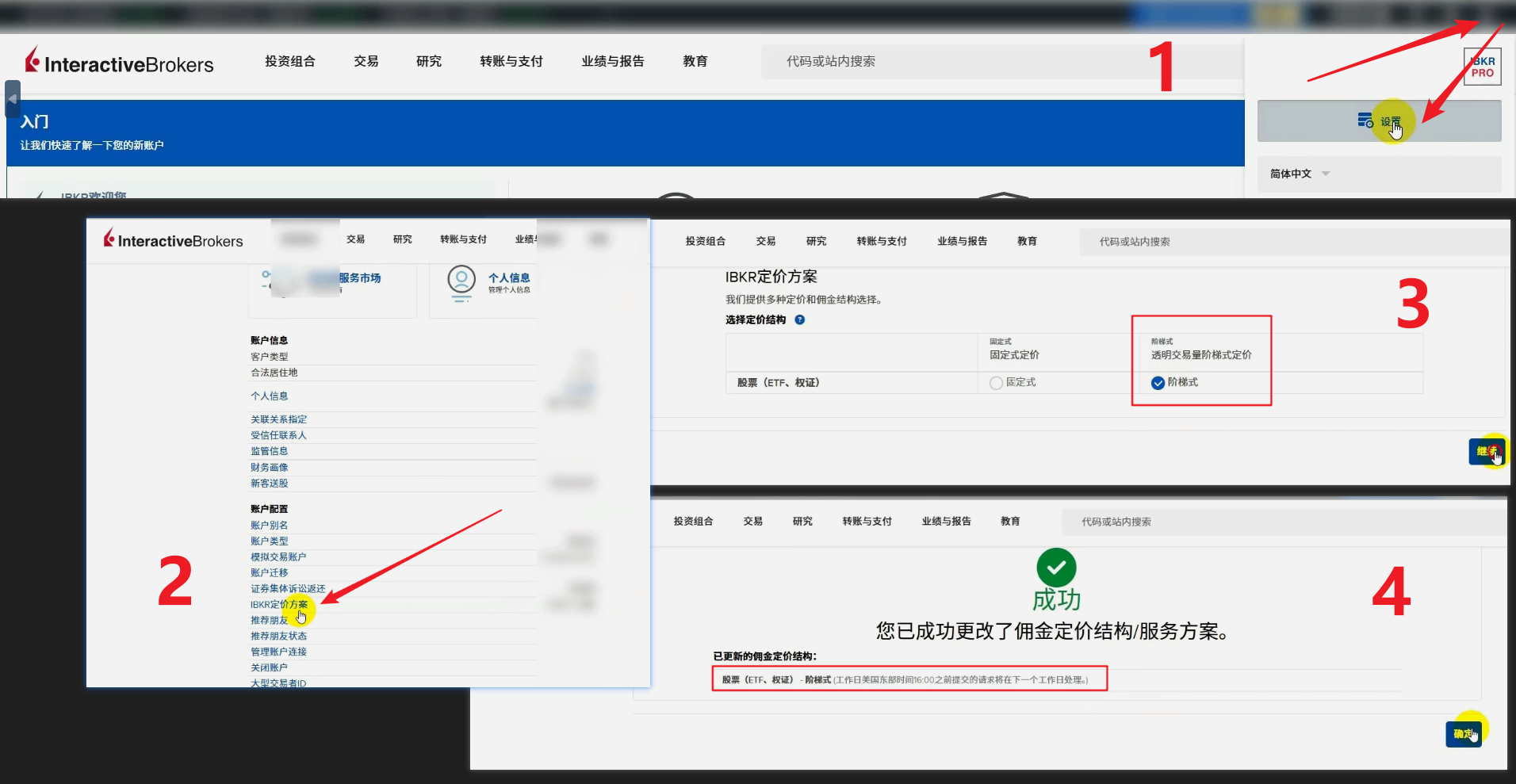The height and width of the screenshot is (784, 1516).
Task: Select the 阶梯式 radio button
Action: click(1158, 383)
